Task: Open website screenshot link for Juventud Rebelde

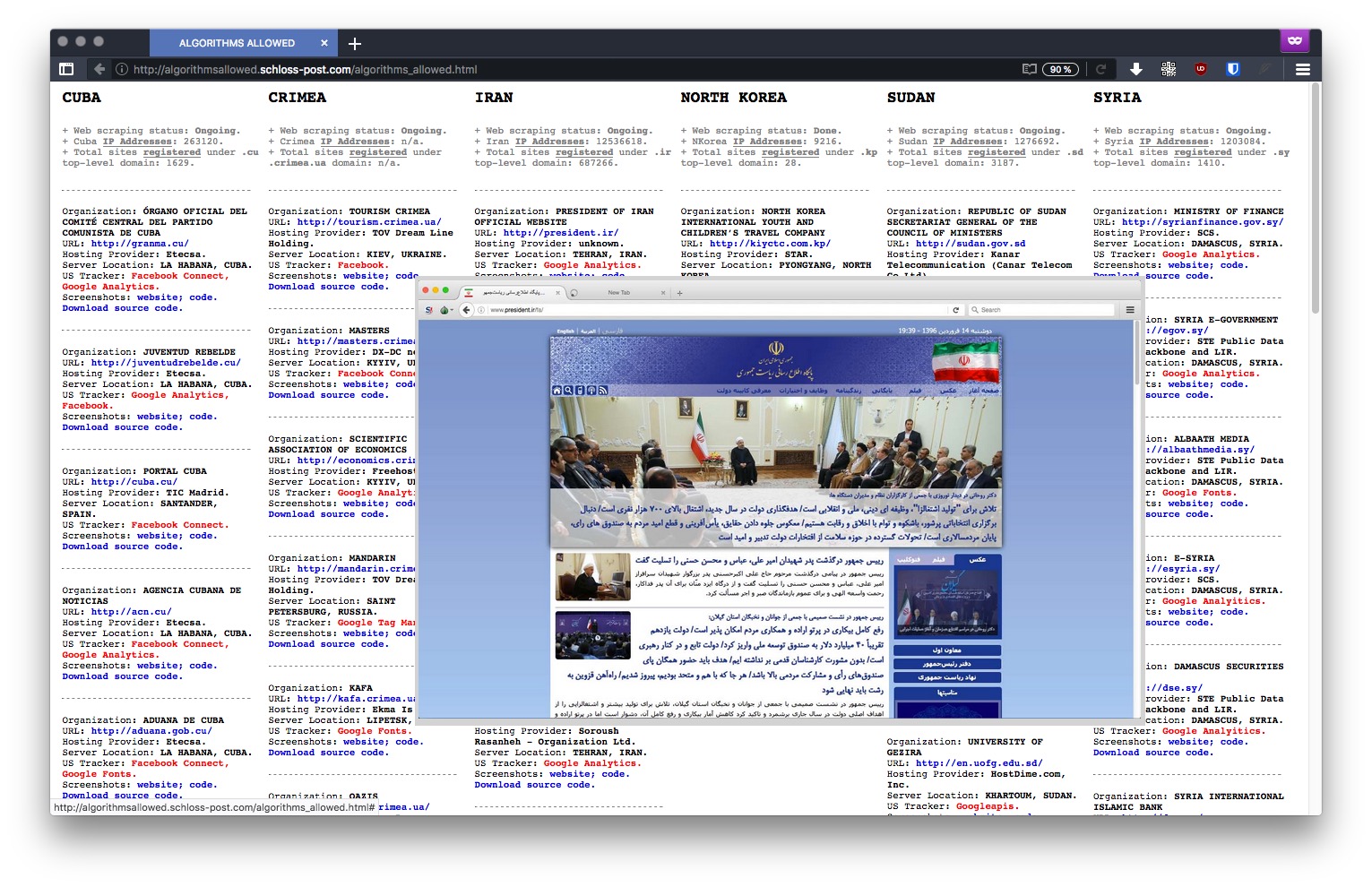Action: pyautogui.click(x=160, y=417)
